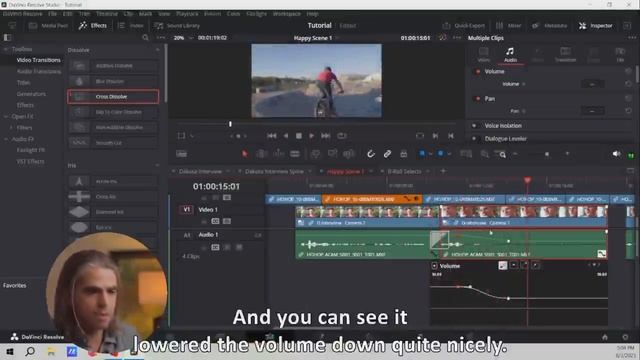The width and height of the screenshot is (640, 360).
Task: Go to the last frame
Action: [326, 136]
